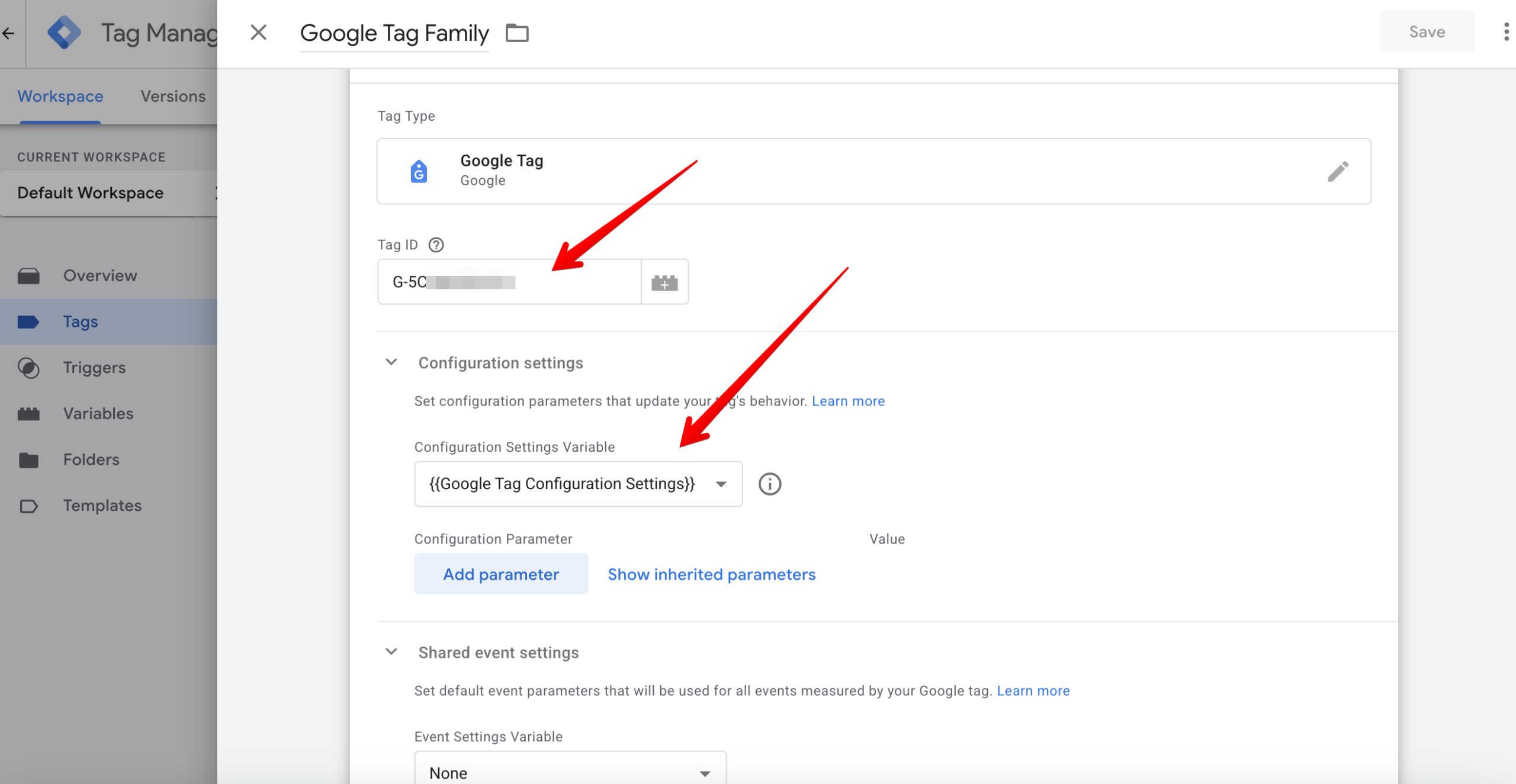The image size is (1516, 784).
Task: Edit the Google Tag type with pencil icon
Action: point(1339,171)
